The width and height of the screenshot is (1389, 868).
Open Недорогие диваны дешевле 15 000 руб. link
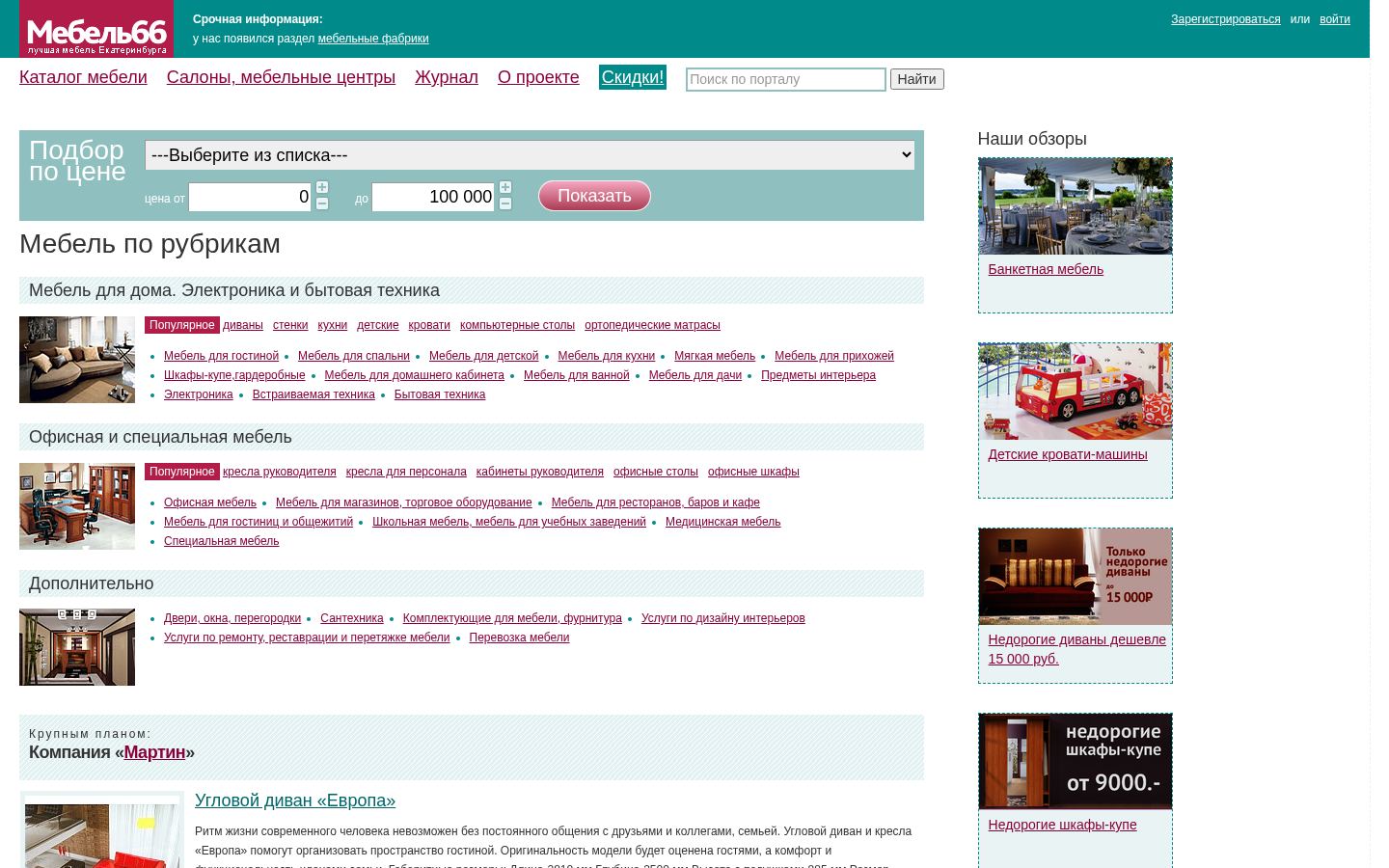(1076, 649)
